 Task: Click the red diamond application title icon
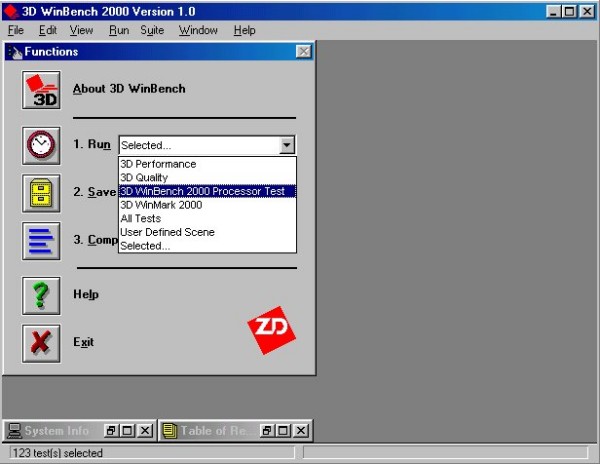(11, 11)
